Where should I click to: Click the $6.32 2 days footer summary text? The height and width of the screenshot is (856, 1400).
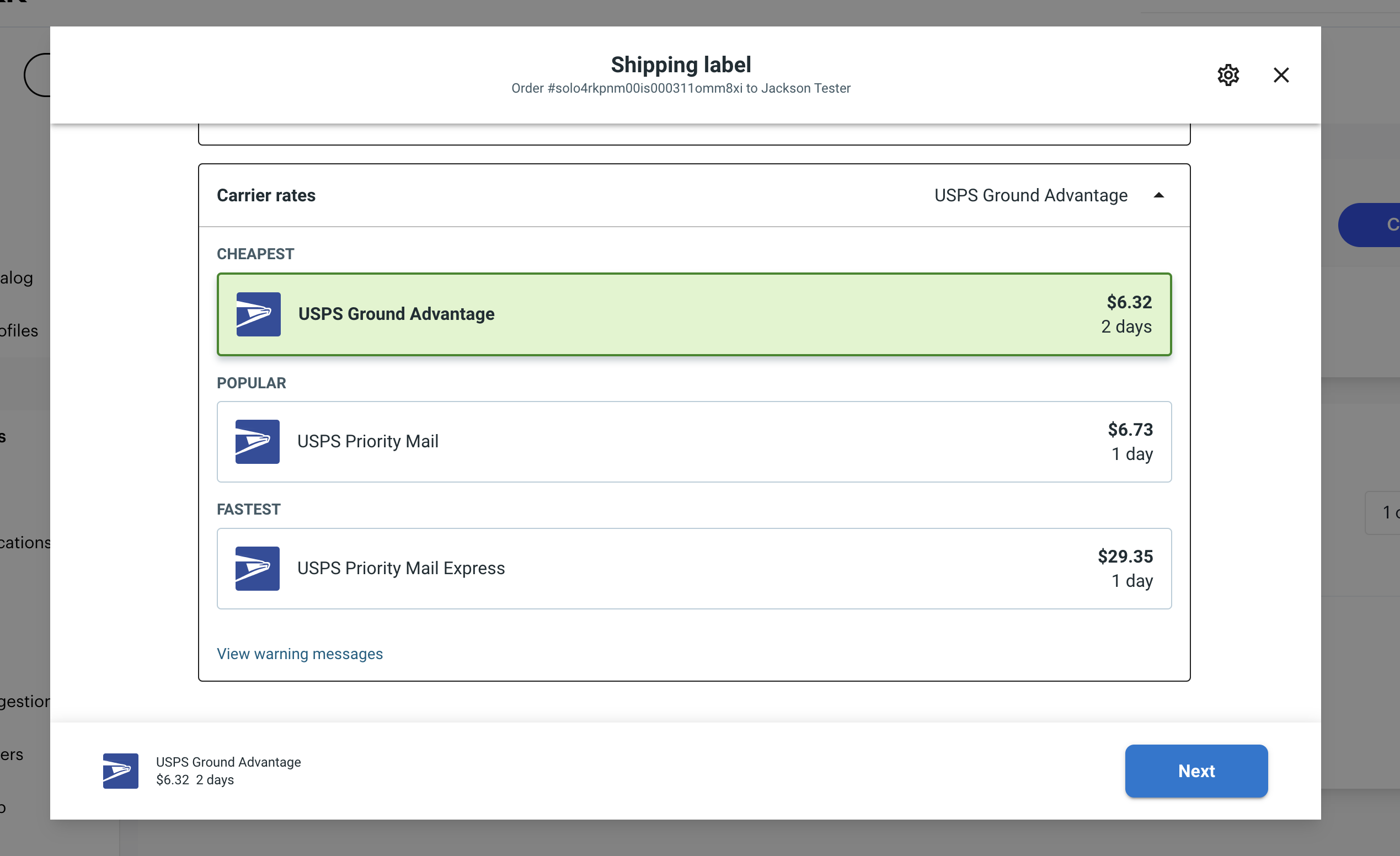(x=195, y=780)
